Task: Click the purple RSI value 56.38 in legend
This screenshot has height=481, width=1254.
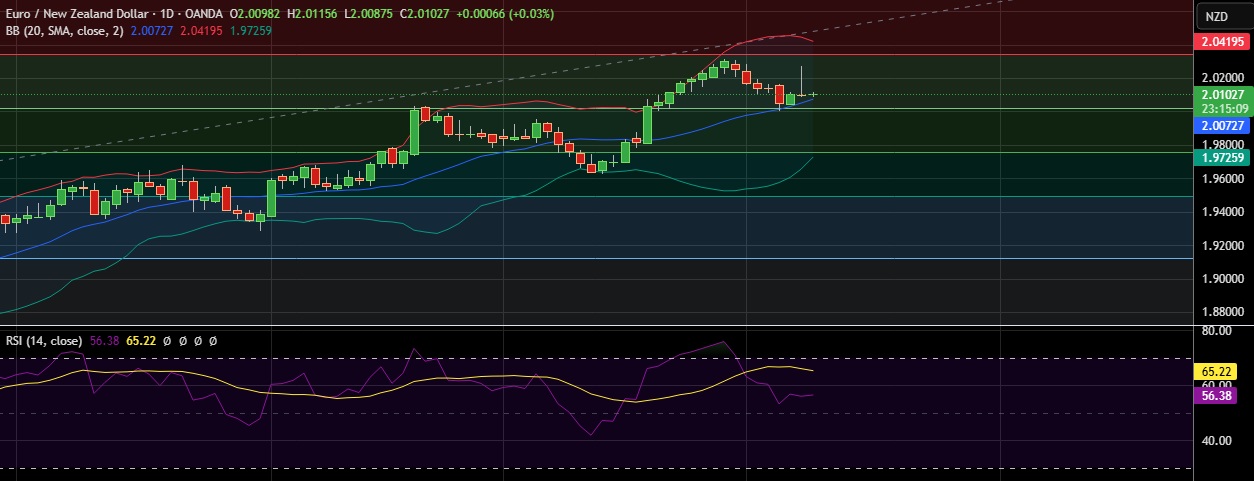Action: point(104,340)
